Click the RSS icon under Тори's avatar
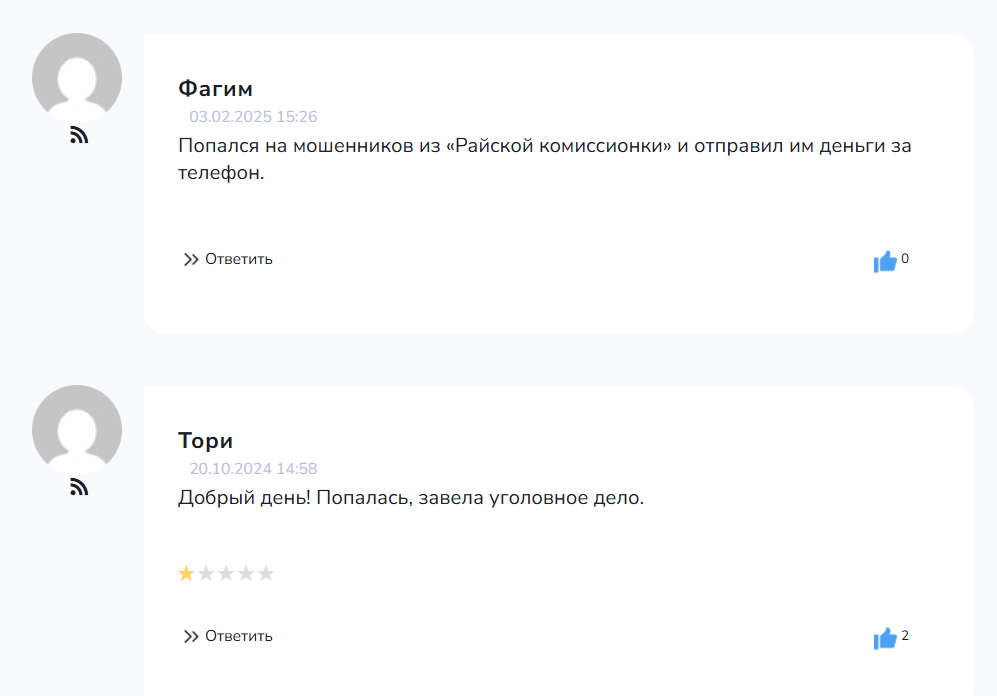 point(79,488)
